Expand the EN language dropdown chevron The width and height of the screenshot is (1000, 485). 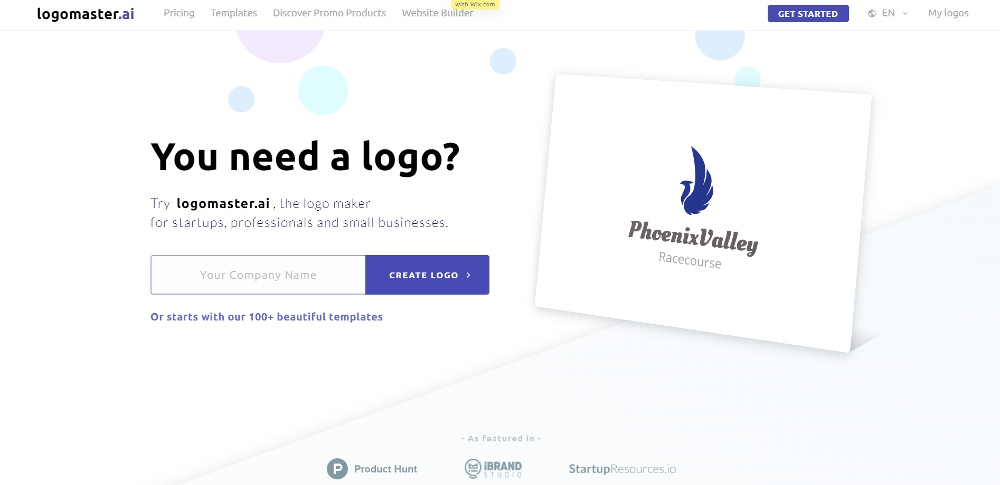(x=906, y=13)
